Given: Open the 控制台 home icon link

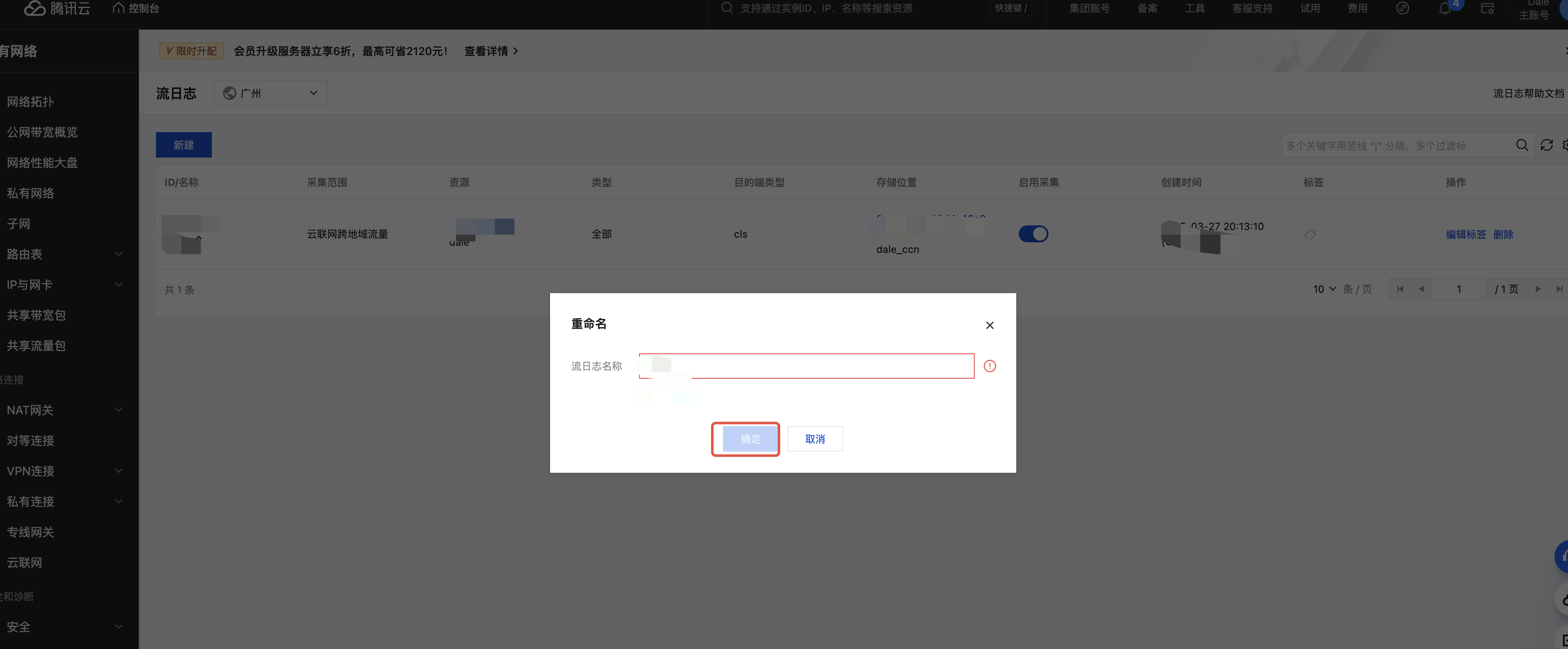Looking at the screenshot, I should tap(136, 8).
